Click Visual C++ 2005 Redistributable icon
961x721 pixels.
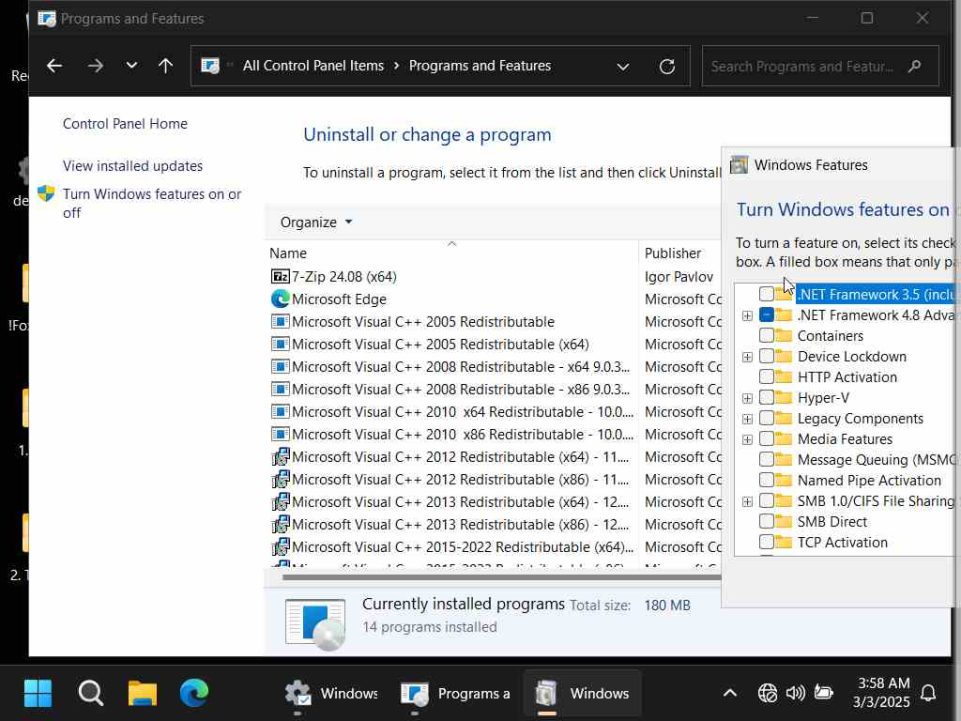pos(279,322)
